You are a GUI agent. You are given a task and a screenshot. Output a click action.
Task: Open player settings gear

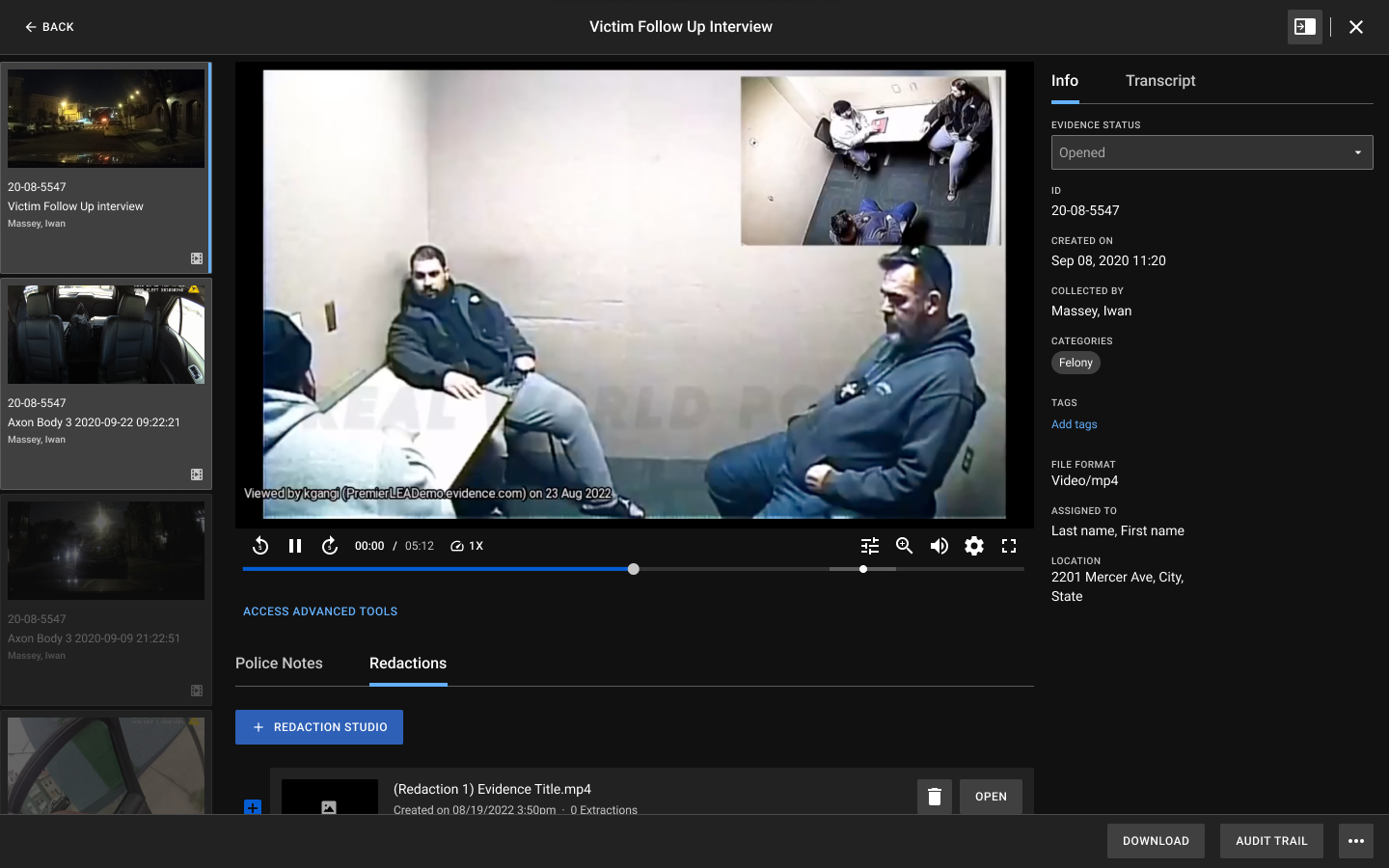click(974, 546)
